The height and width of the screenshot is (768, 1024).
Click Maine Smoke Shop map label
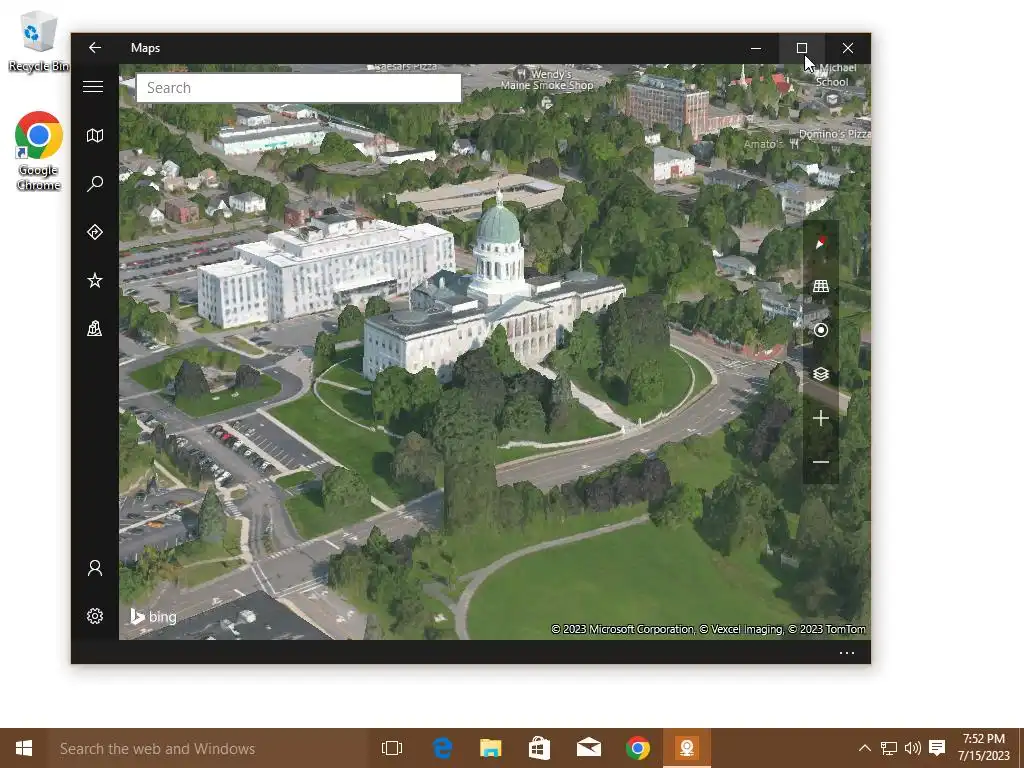point(547,85)
